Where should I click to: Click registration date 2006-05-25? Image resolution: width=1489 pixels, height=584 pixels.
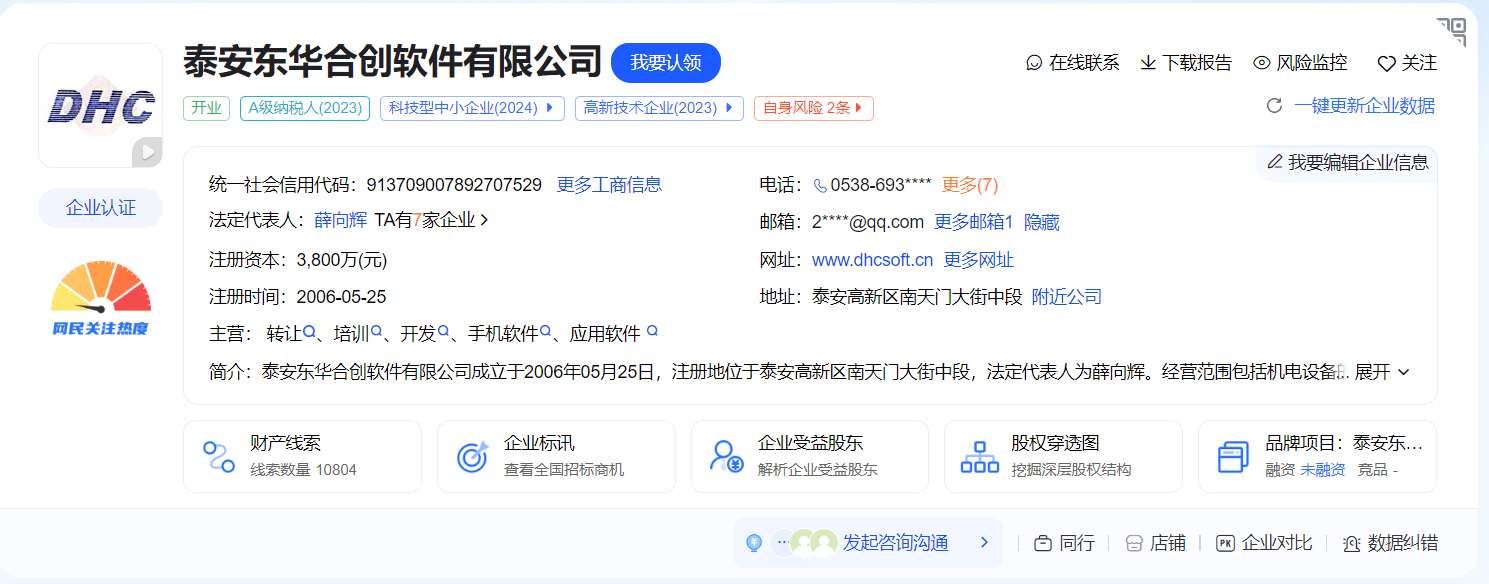pos(341,297)
